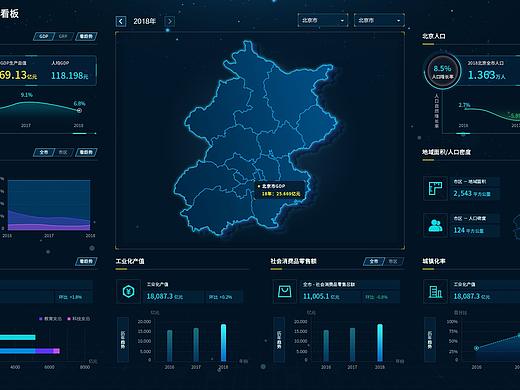Switch to the GRP tab
The height and width of the screenshot is (390, 520).
coord(63,36)
